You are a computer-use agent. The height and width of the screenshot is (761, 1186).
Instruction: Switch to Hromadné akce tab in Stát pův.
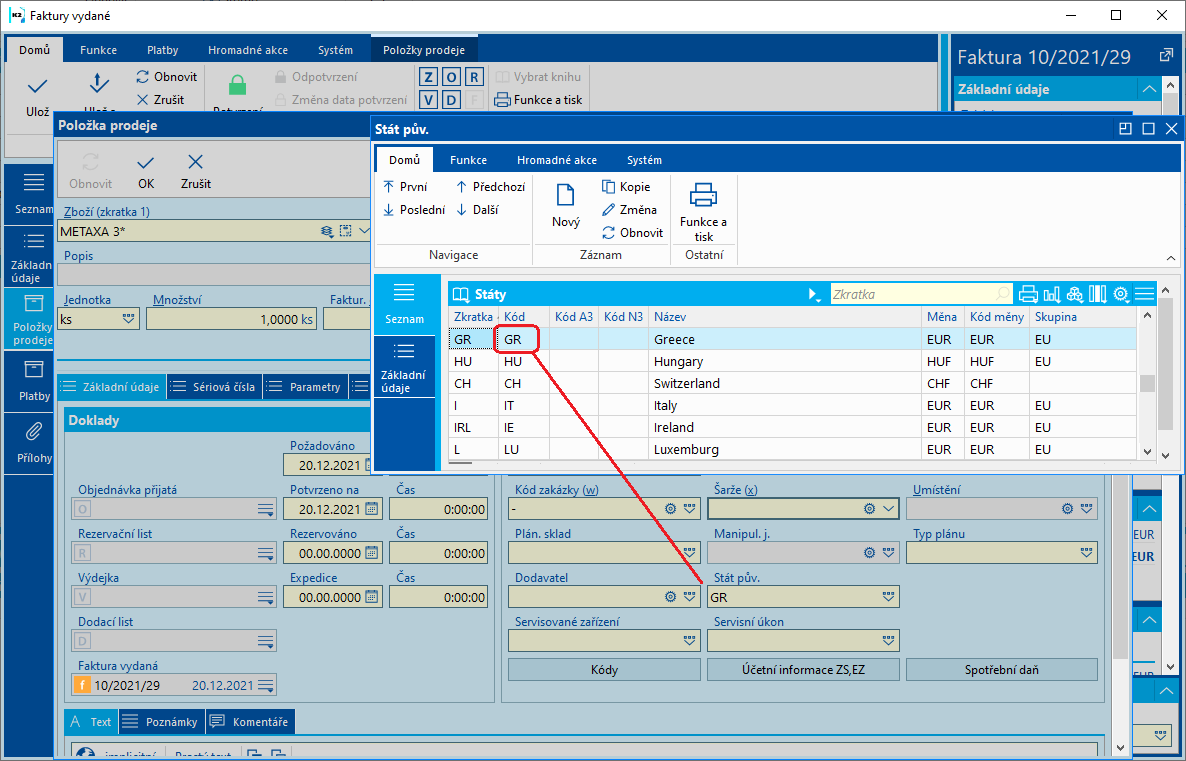[557, 160]
